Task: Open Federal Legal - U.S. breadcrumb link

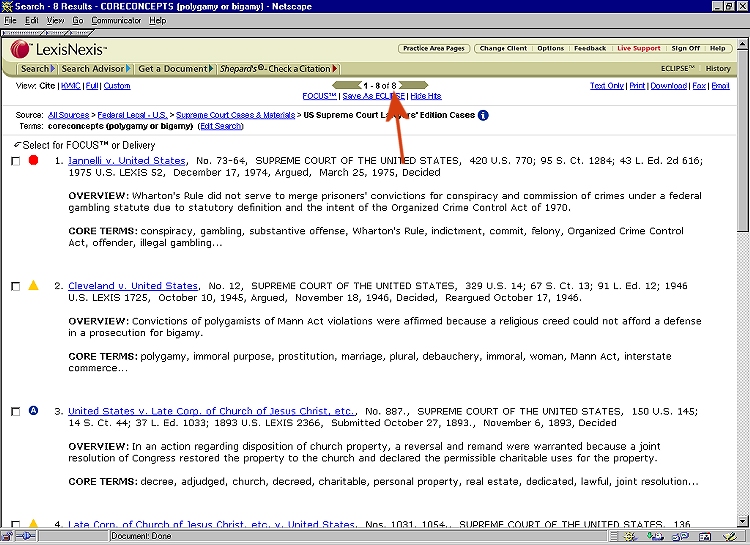Action: (x=132, y=115)
